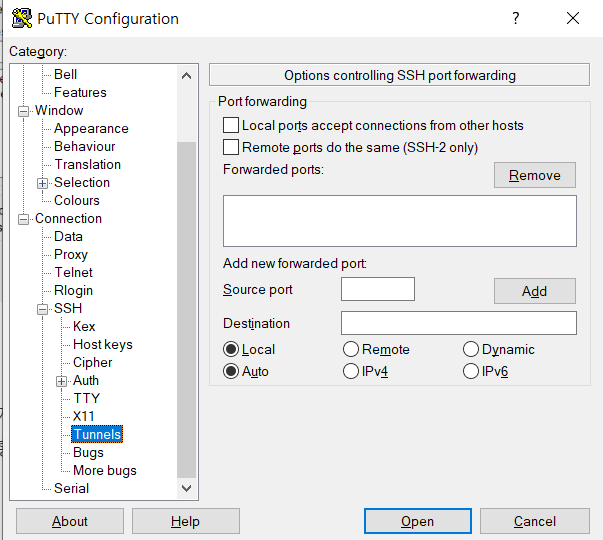Select Serial in the category tree

[72, 488]
